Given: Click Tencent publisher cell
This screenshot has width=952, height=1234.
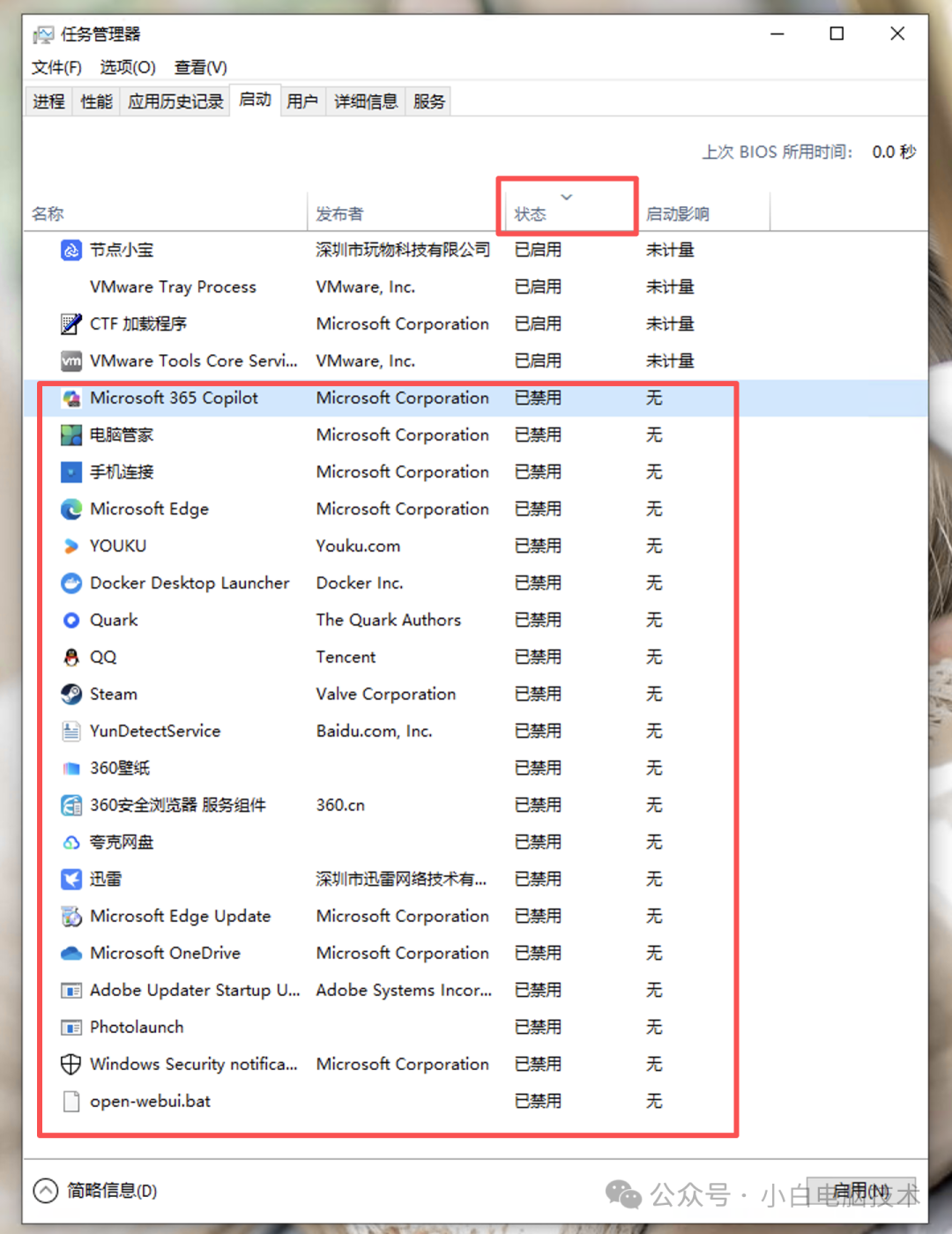Looking at the screenshot, I should (346, 658).
